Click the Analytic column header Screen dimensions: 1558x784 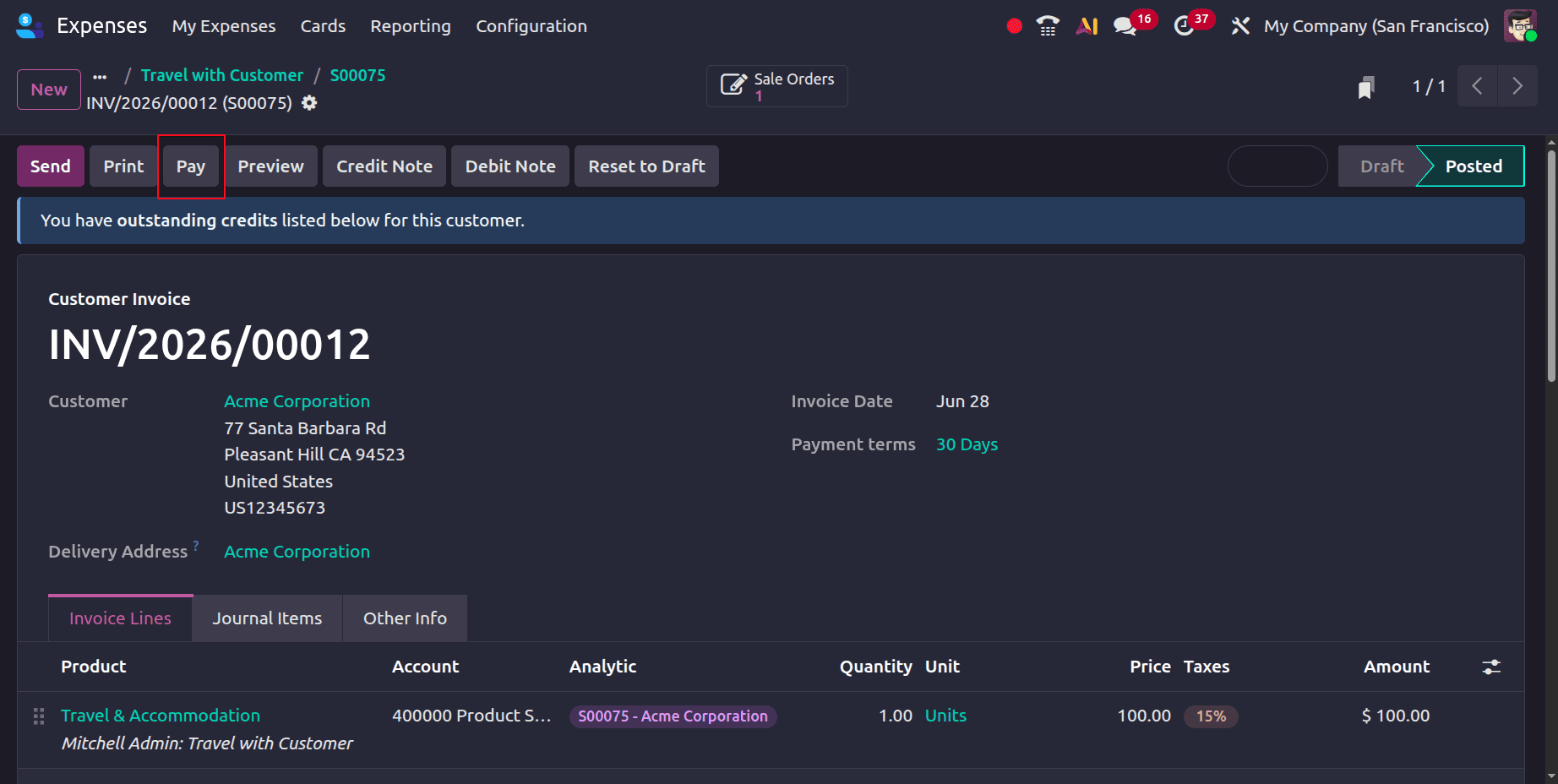[602, 667]
